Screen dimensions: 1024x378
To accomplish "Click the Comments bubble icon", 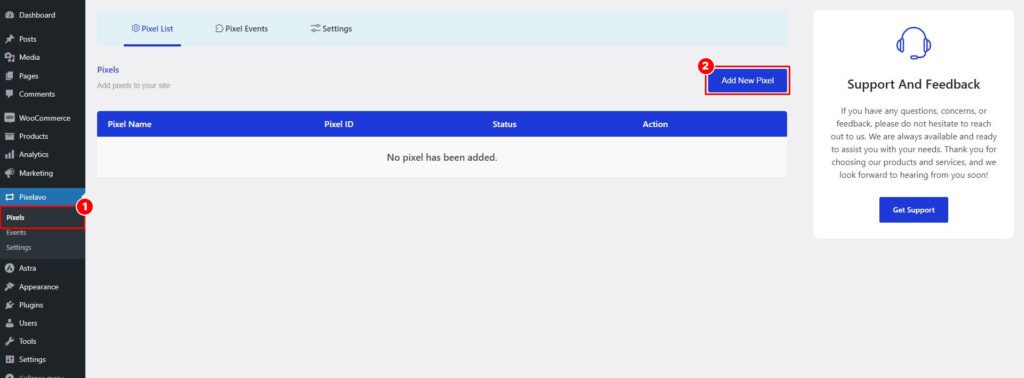I will tap(9, 94).
